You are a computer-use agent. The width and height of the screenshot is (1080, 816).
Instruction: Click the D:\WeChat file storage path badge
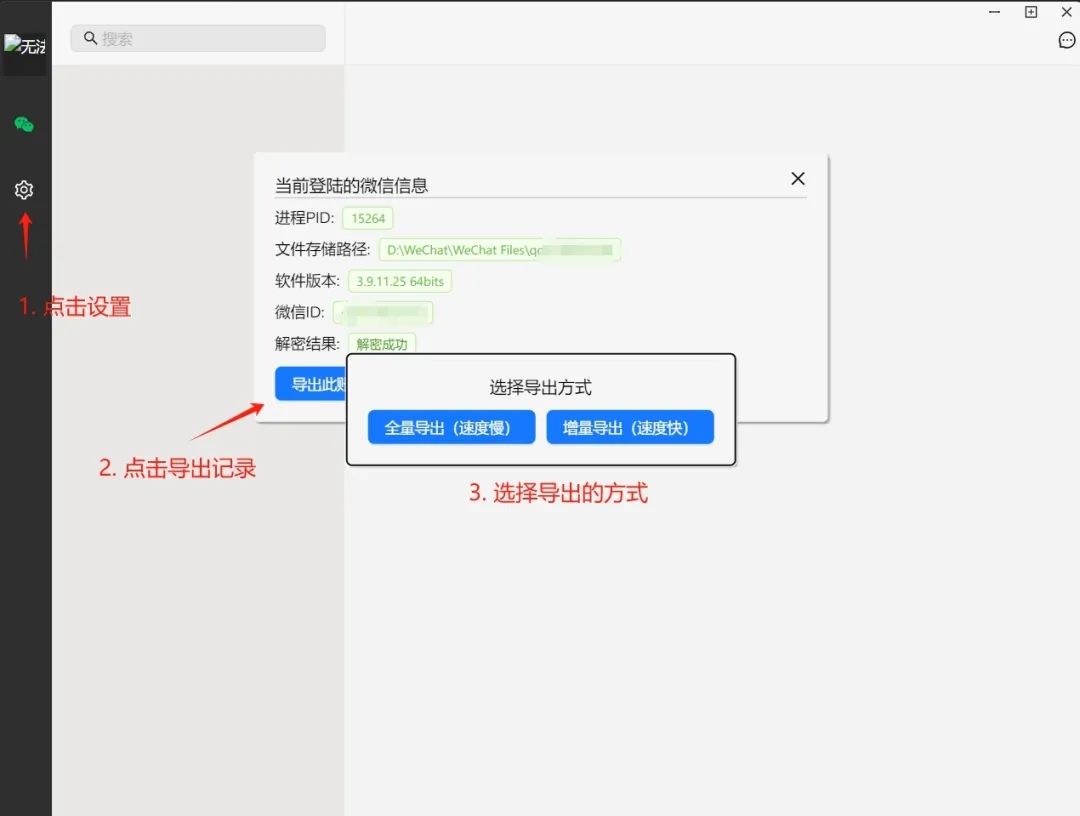[499, 249]
